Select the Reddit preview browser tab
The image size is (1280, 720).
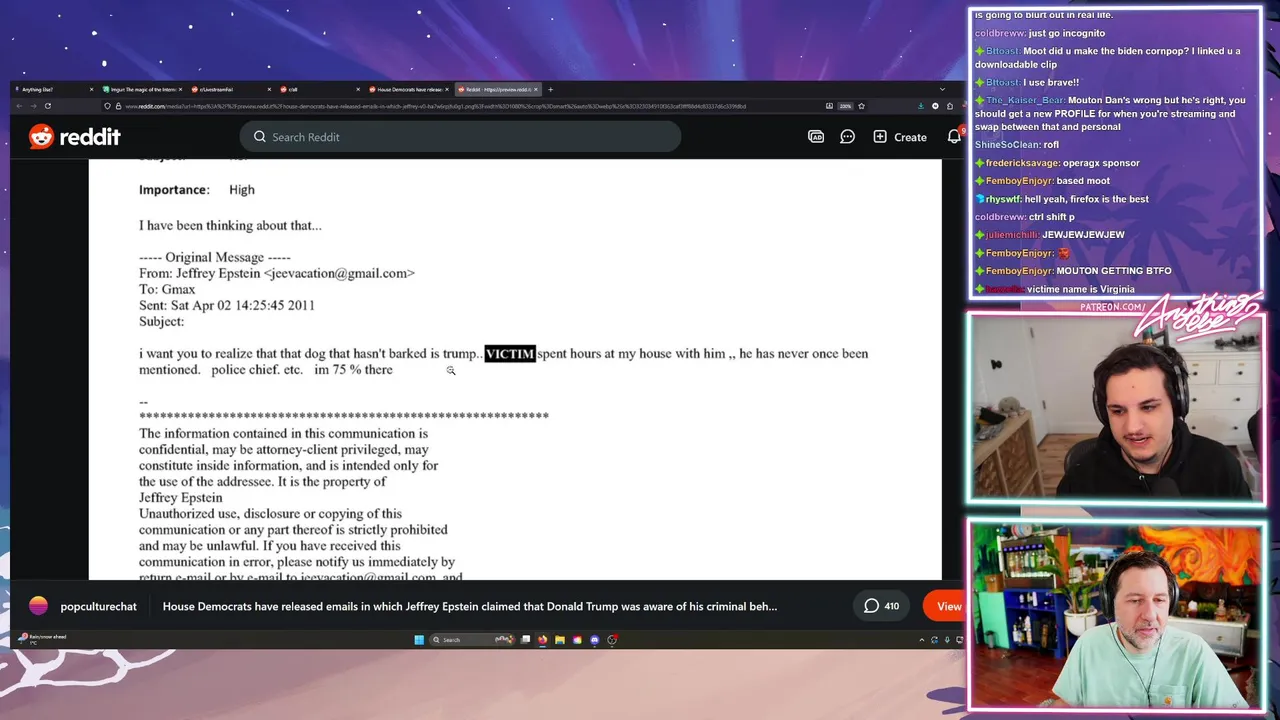pyautogui.click(x=497, y=89)
